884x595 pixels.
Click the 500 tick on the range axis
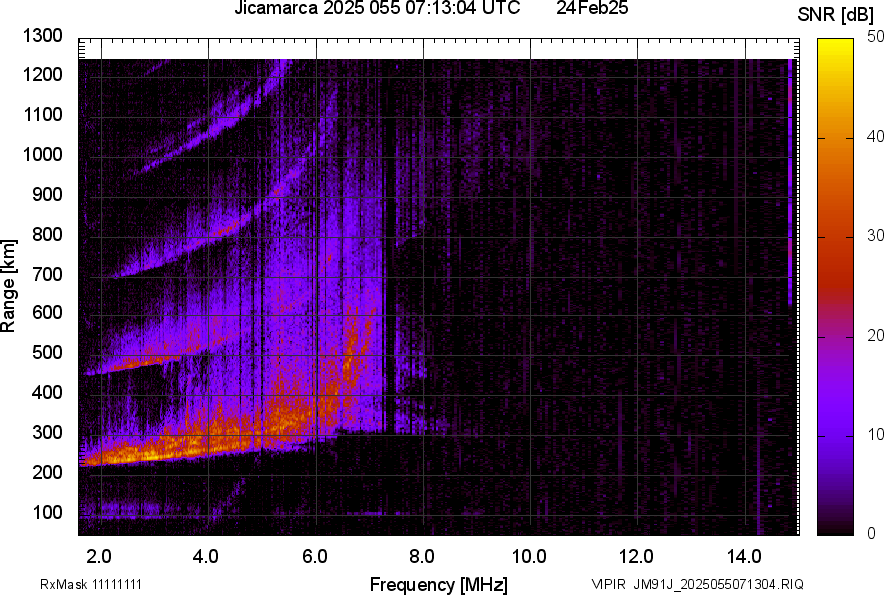(x=49, y=353)
